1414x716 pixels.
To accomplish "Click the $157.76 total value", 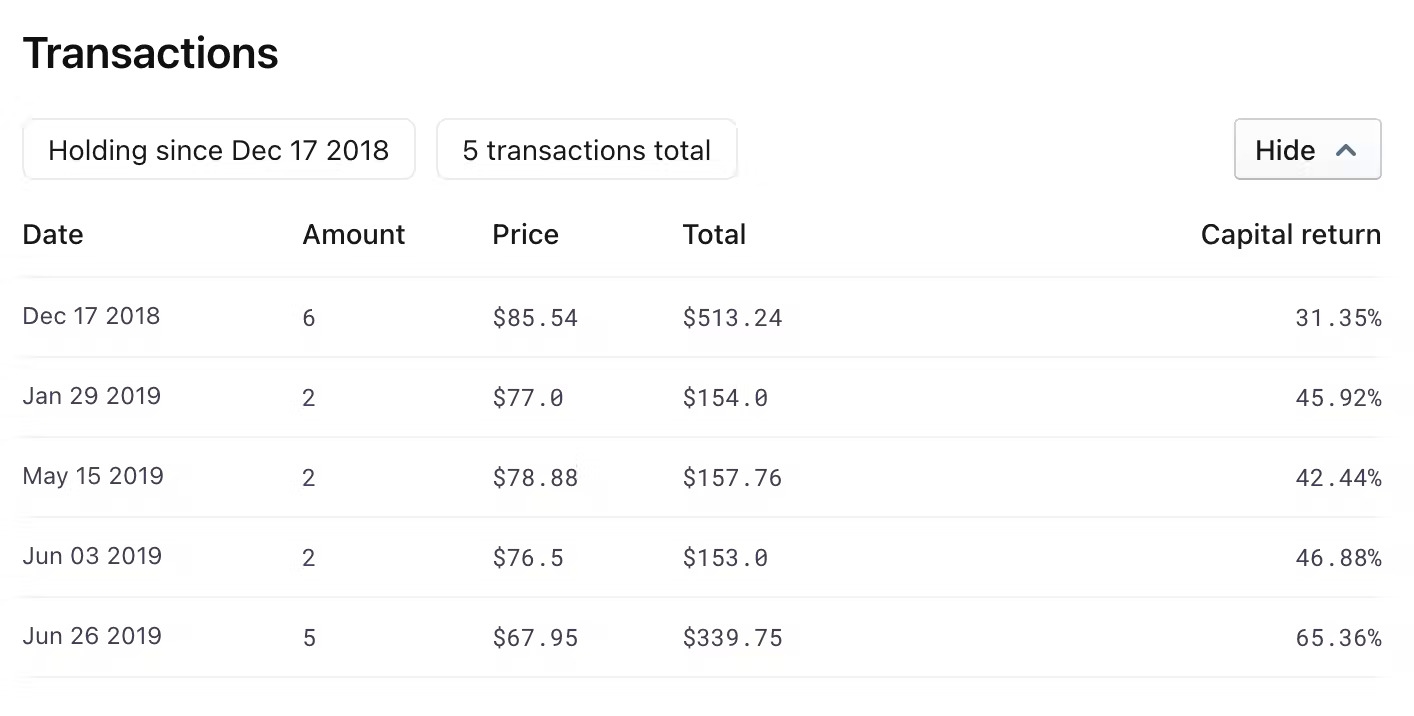I will tap(732, 478).
